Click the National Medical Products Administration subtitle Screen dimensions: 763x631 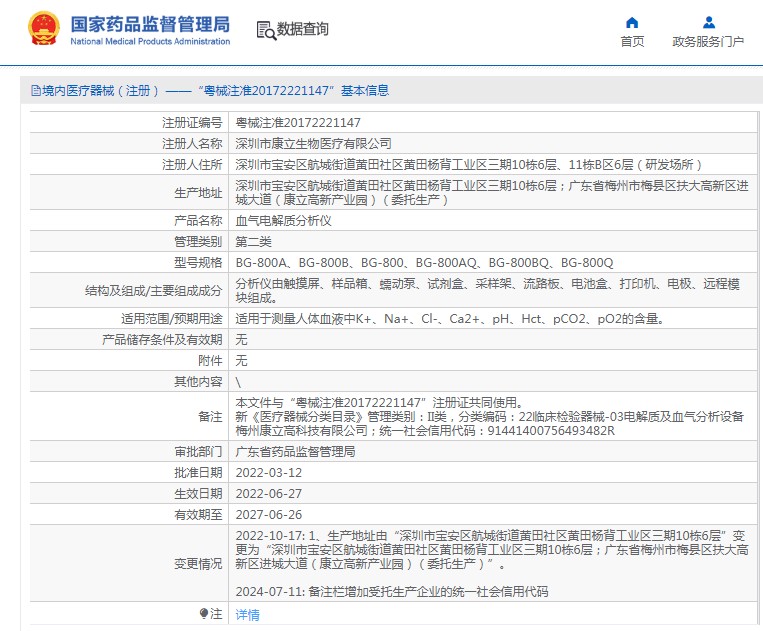click(150, 41)
